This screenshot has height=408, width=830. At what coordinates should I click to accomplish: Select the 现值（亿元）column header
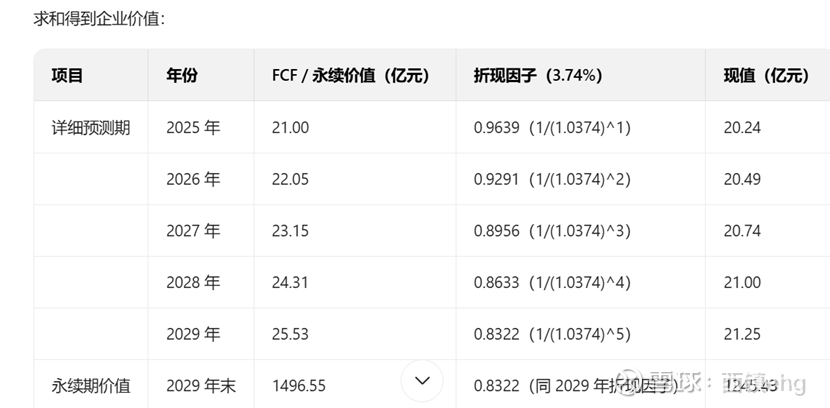point(766,75)
